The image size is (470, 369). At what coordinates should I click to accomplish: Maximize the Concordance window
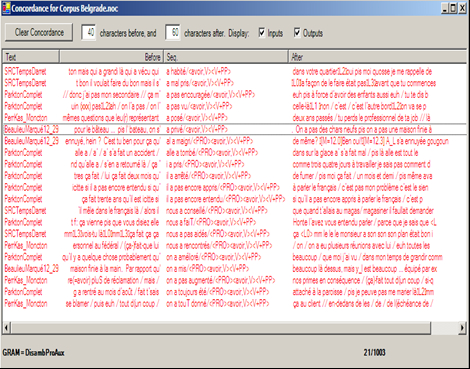(453, 8)
